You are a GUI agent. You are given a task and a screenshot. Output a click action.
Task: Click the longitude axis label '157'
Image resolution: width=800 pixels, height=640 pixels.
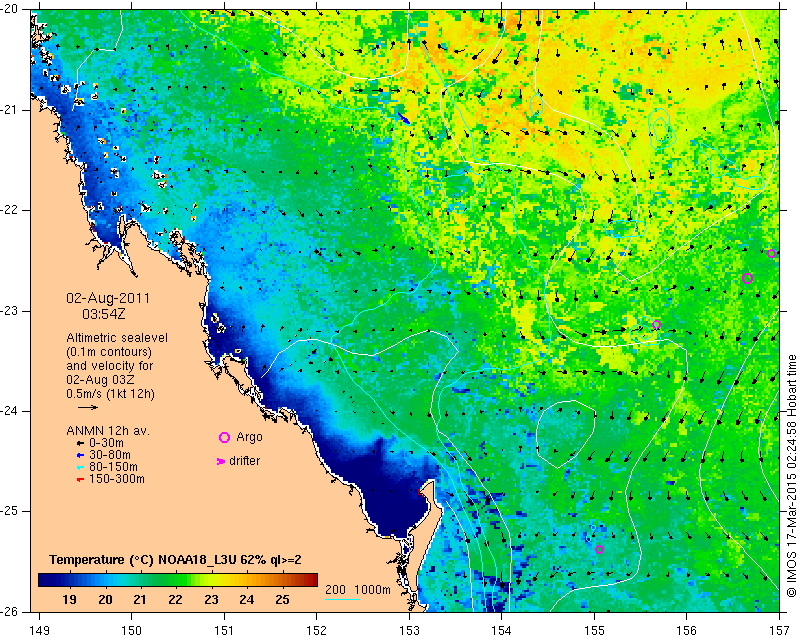click(780, 631)
